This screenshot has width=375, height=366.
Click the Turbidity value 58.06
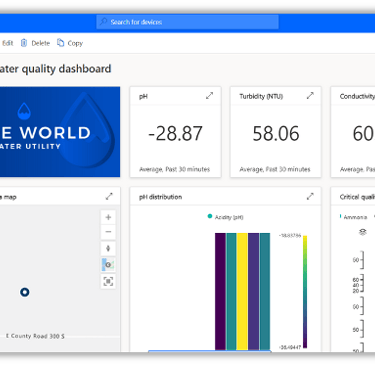pos(276,133)
